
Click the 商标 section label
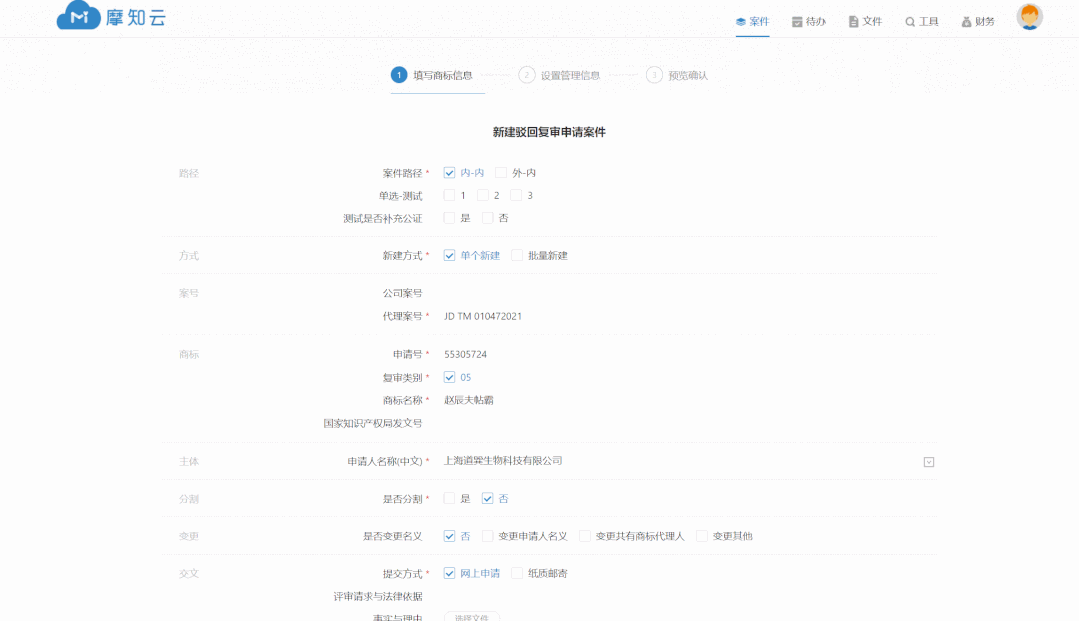point(189,355)
